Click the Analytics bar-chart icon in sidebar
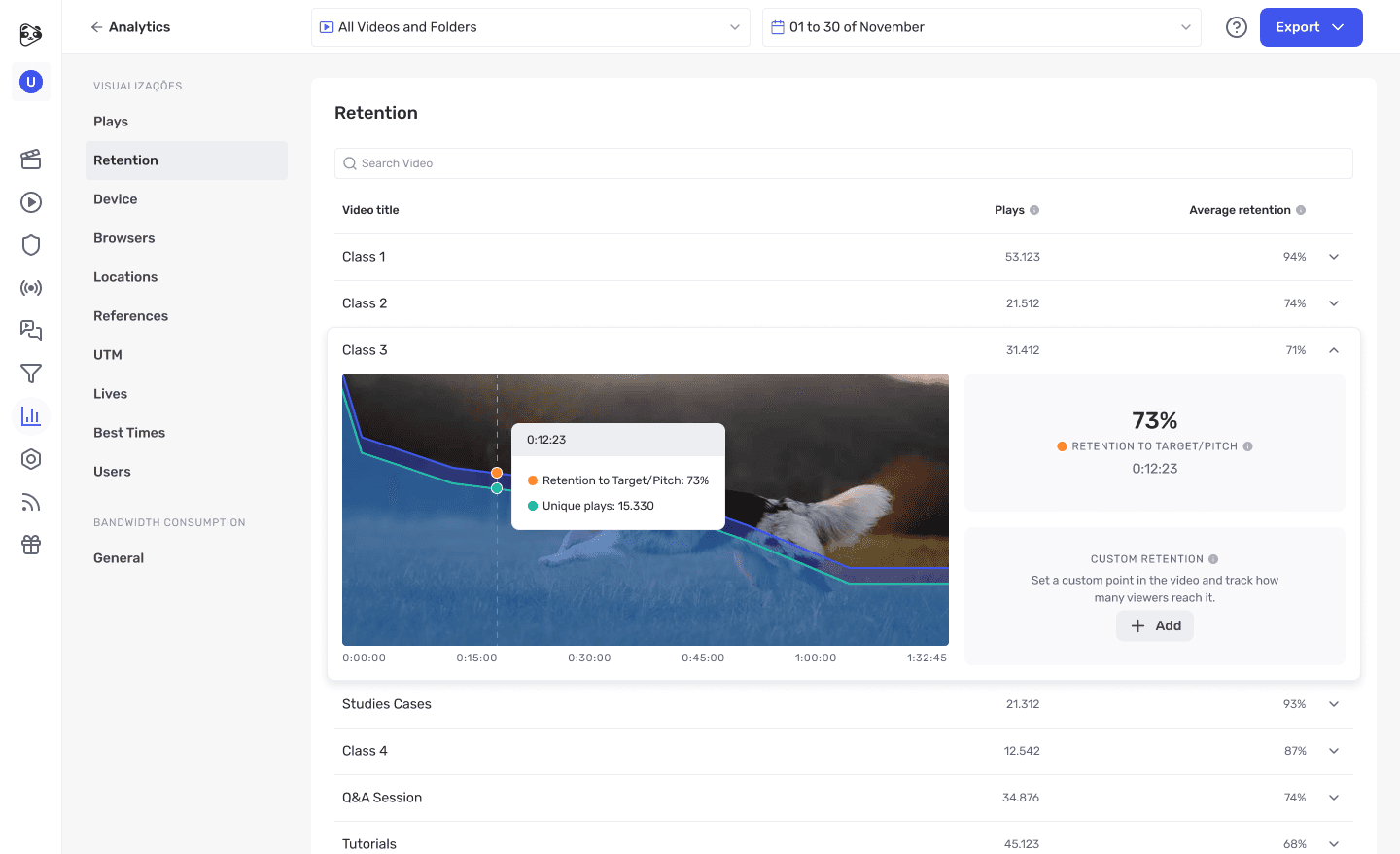The height and width of the screenshot is (854, 1400). pyautogui.click(x=30, y=416)
